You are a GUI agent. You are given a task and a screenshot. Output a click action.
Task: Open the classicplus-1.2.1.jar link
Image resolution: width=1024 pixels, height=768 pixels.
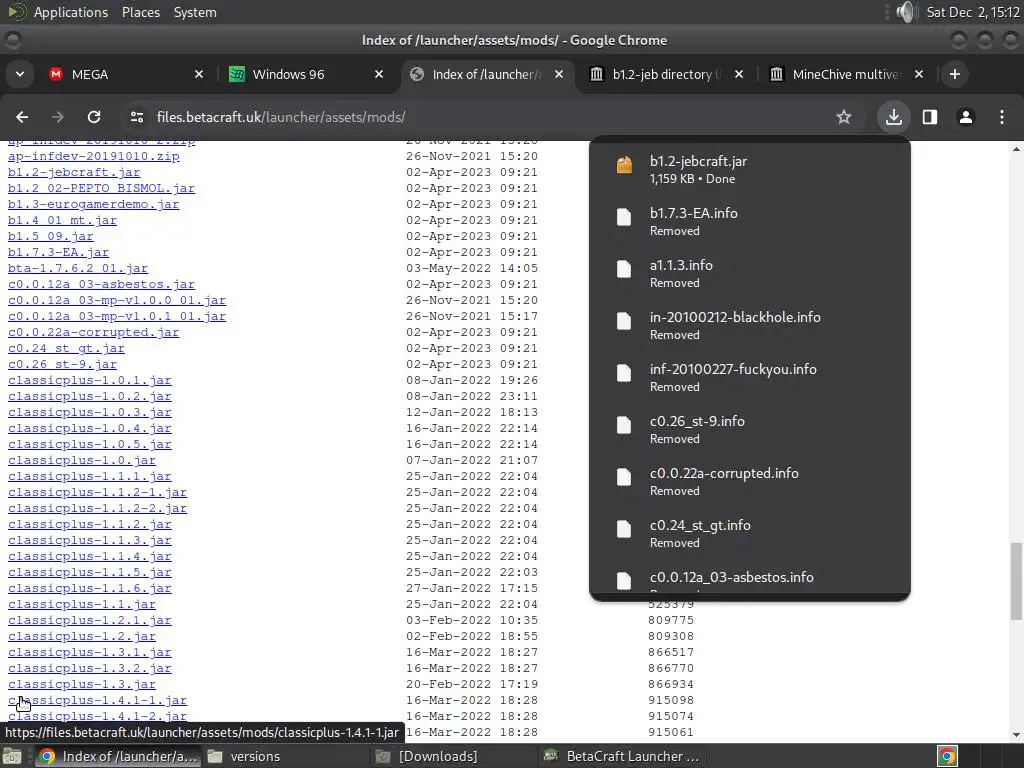pos(89,620)
